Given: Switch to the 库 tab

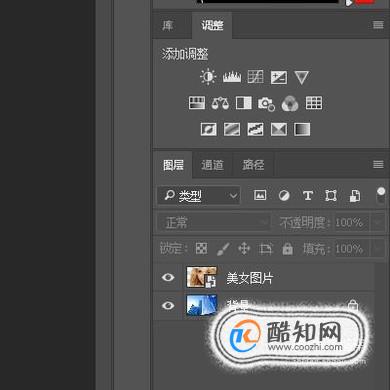Looking at the screenshot, I should (168, 25).
